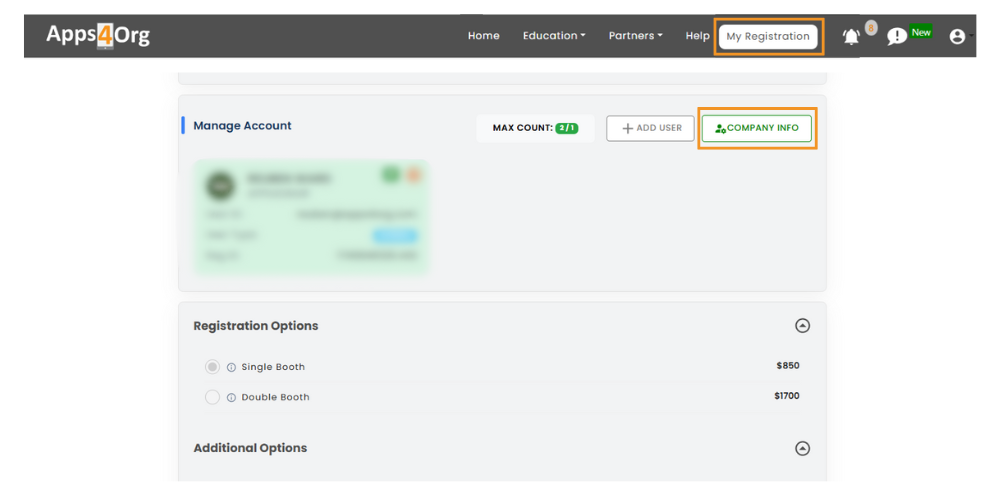
Task: Open the Help menu item
Action: [697, 36]
